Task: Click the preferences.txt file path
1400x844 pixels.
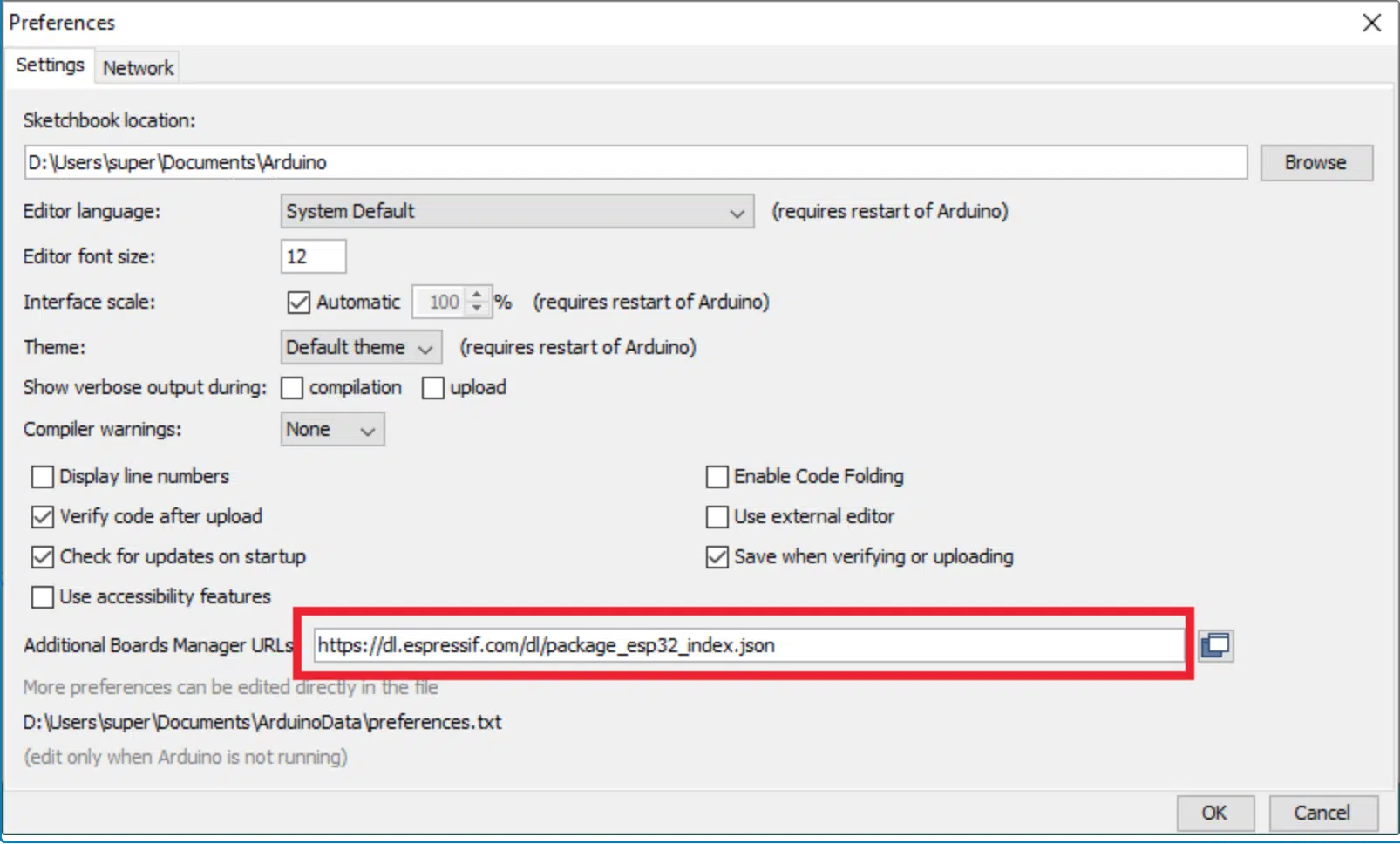Action: click(262, 722)
